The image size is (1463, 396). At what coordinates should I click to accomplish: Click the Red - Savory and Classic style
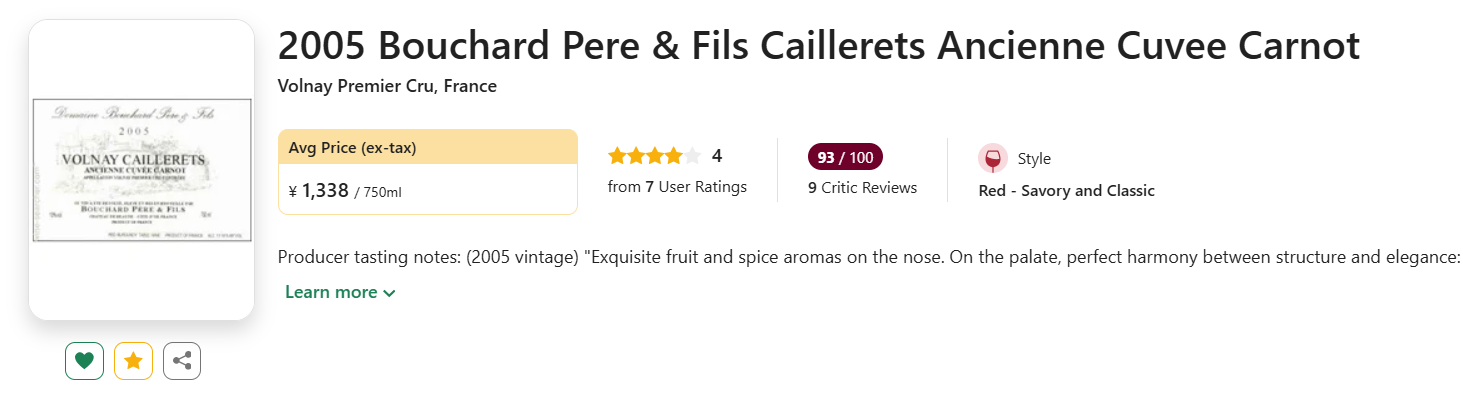[1066, 190]
